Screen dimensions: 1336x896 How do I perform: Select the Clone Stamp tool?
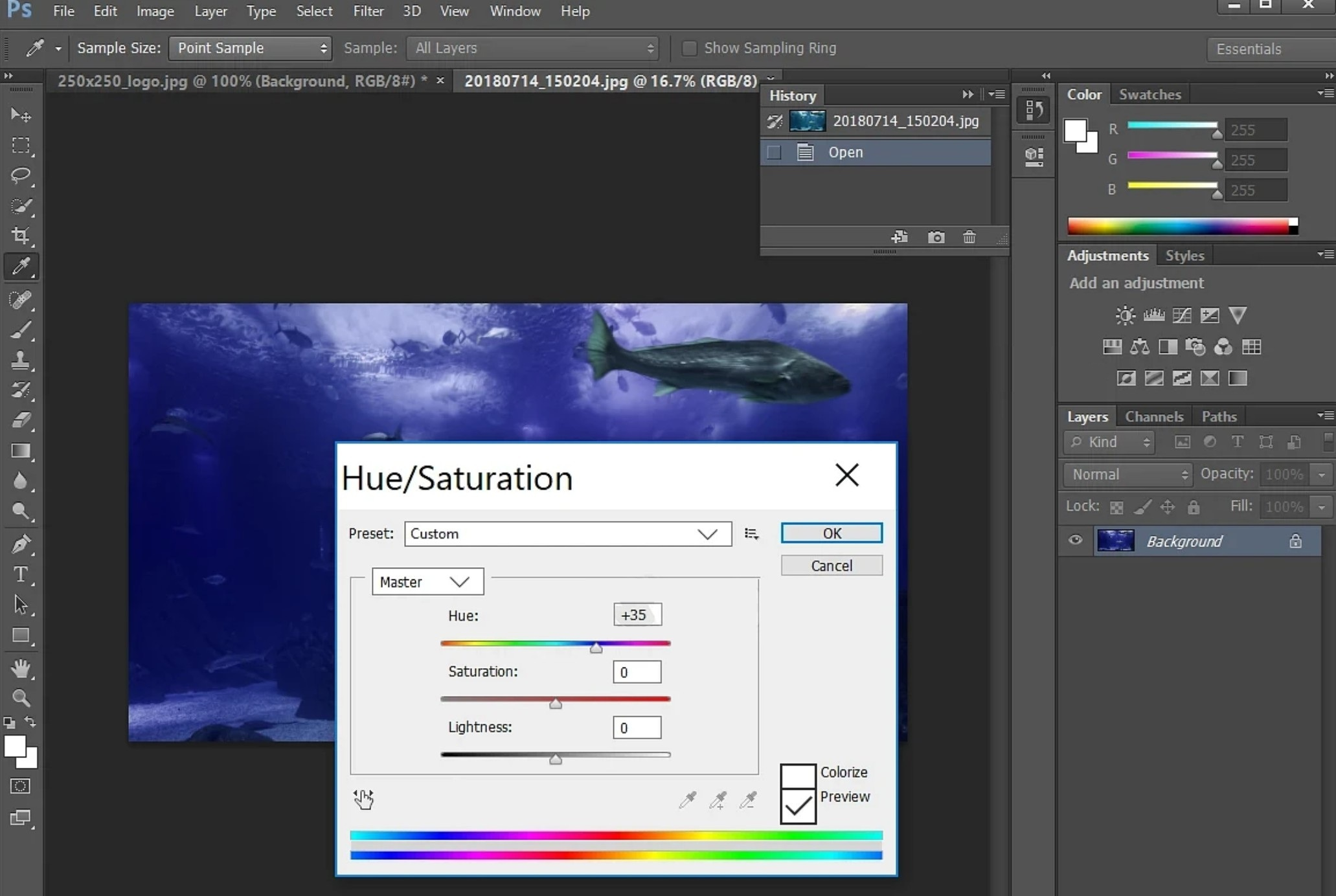pos(20,360)
